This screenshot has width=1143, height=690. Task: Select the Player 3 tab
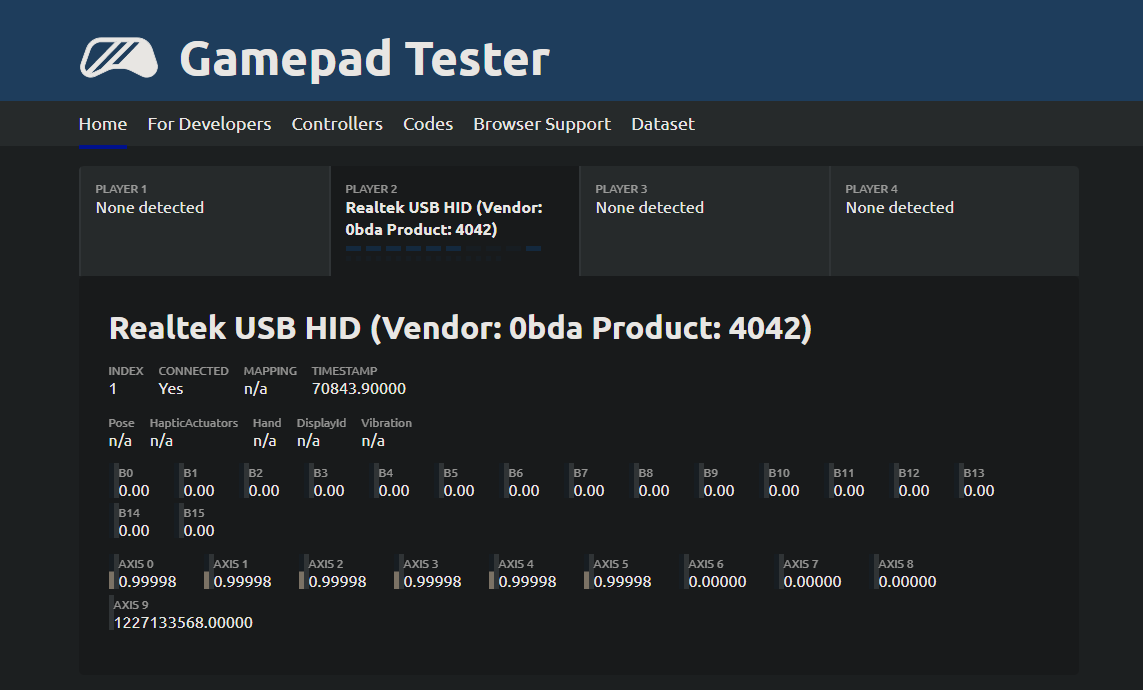point(704,221)
